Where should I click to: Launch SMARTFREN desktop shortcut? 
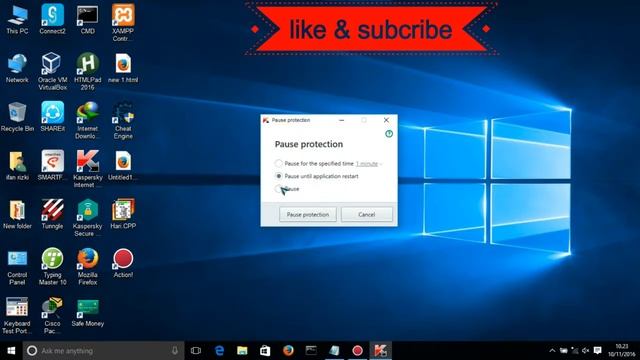pyautogui.click(x=52, y=165)
